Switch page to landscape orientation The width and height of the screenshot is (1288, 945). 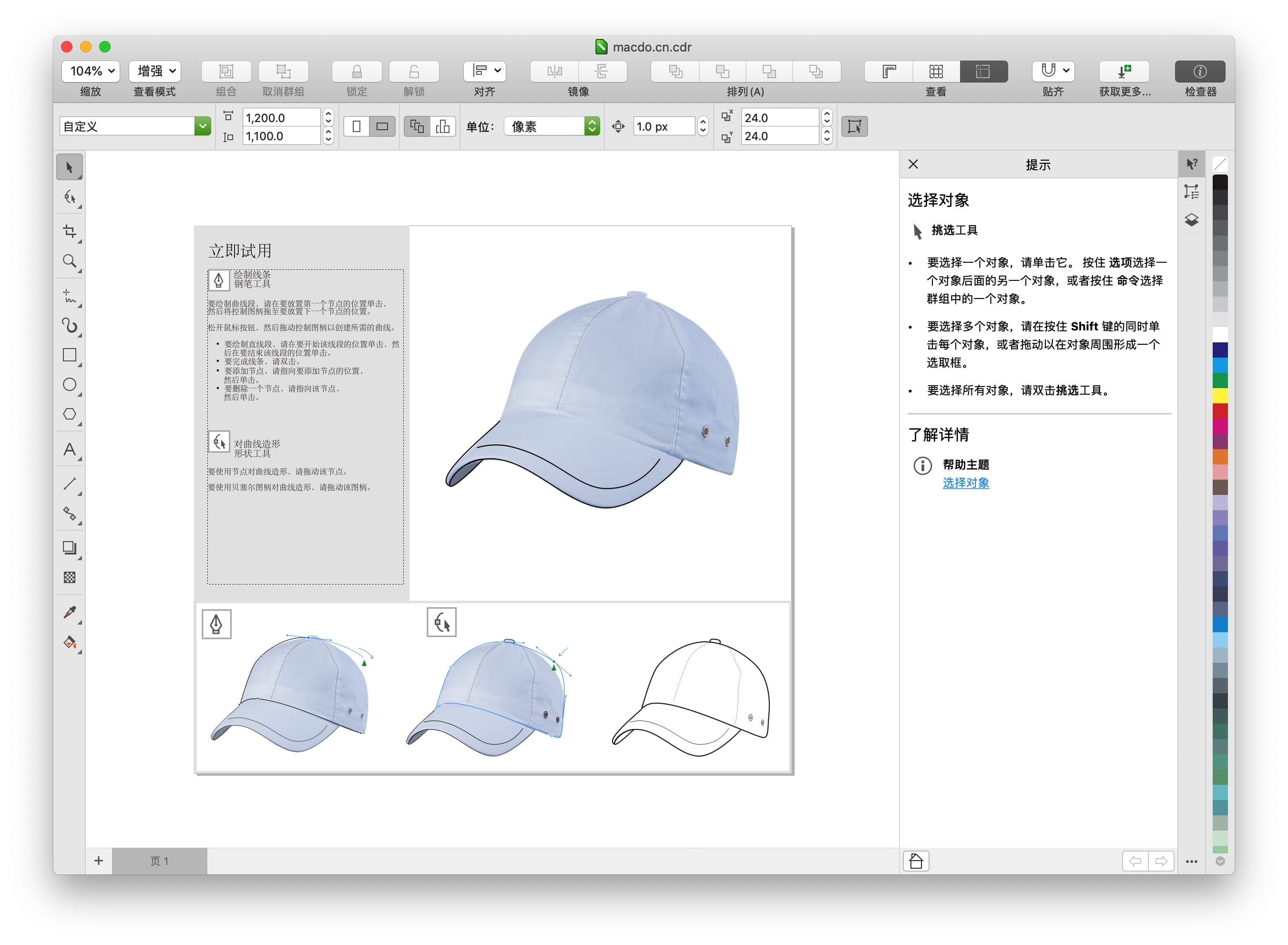pyautogui.click(x=382, y=126)
